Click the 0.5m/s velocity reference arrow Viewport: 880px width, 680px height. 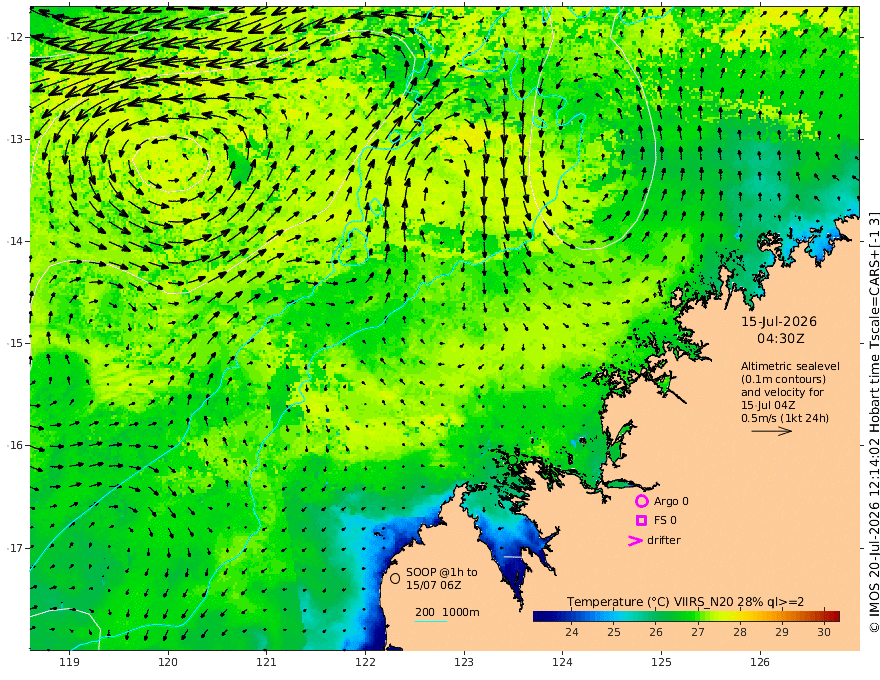tap(772, 431)
